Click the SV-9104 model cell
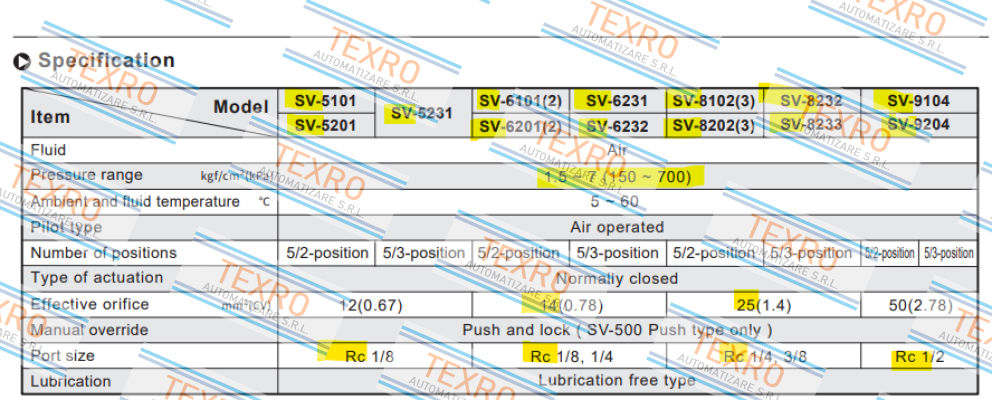 918,101
